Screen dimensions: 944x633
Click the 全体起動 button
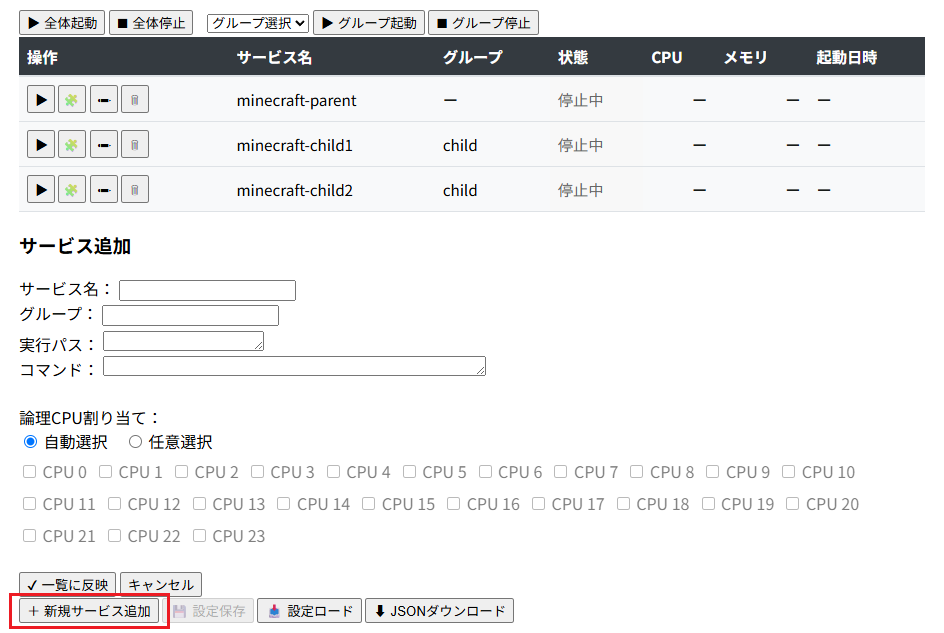(61, 22)
